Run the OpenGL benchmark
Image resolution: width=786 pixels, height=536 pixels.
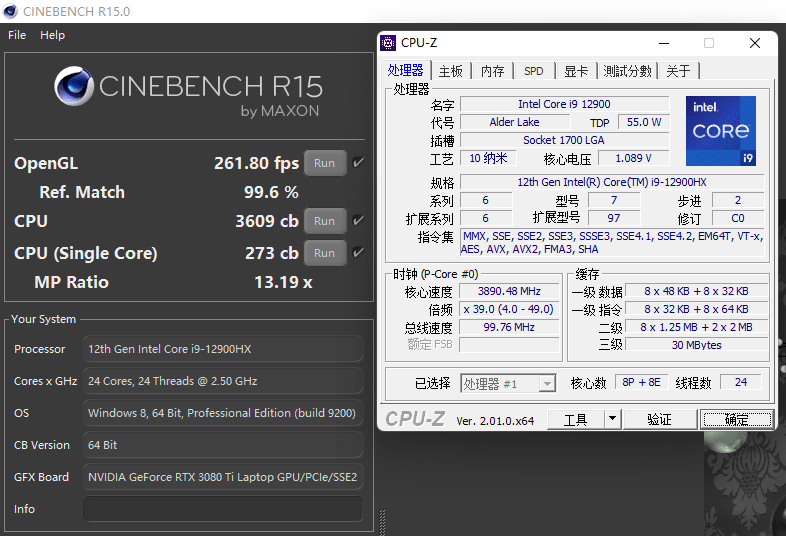tap(325, 163)
